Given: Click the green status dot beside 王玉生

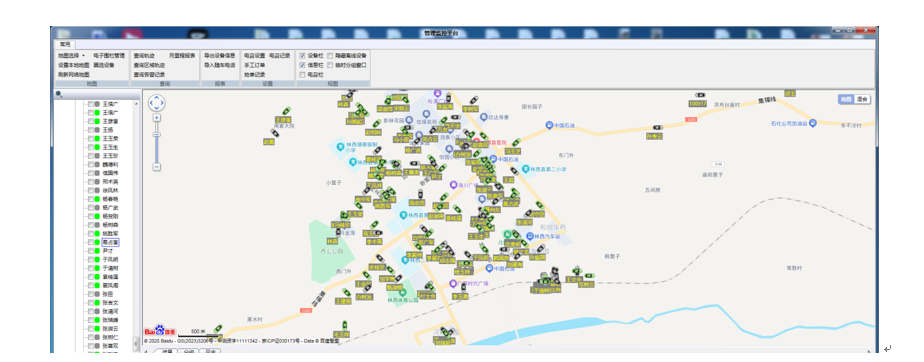Looking at the screenshot, I should tap(97, 147).
